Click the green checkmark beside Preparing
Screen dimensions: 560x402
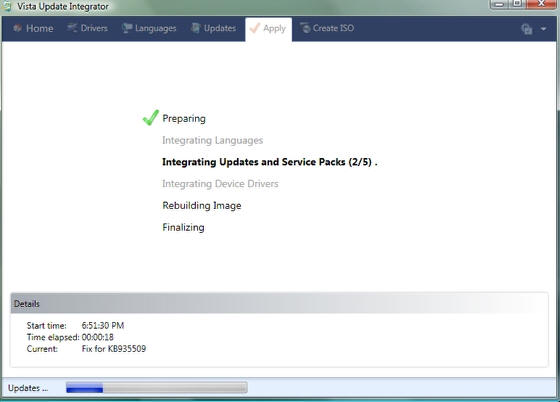coord(150,117)
